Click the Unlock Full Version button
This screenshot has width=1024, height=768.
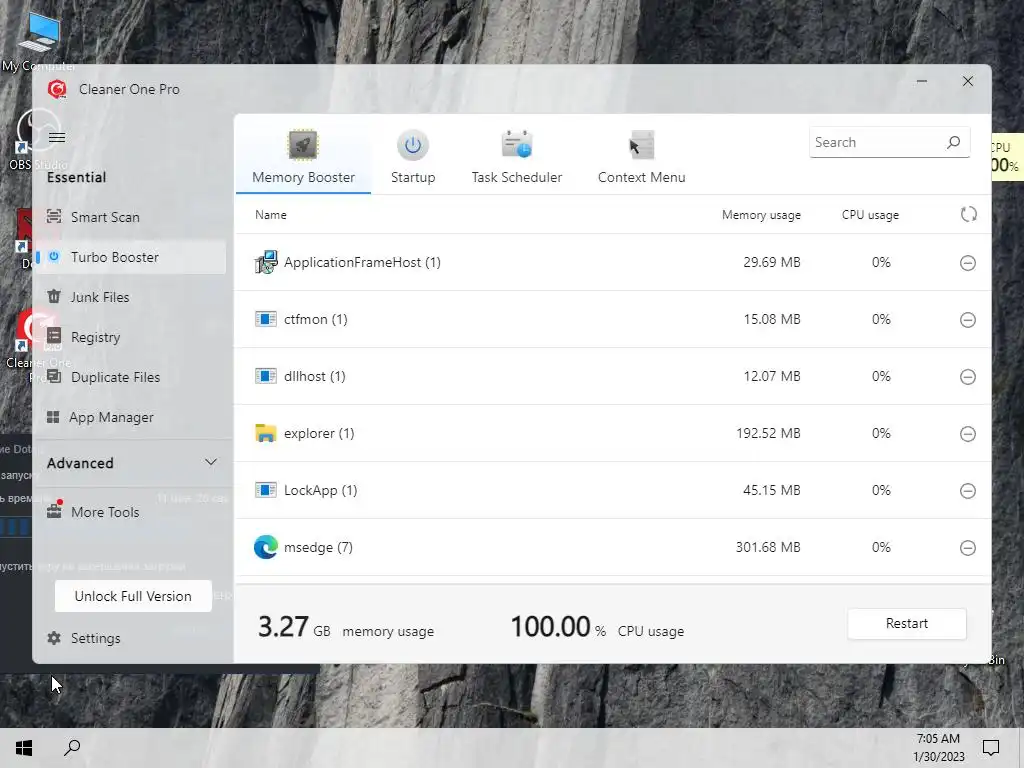tap(133, 596)
